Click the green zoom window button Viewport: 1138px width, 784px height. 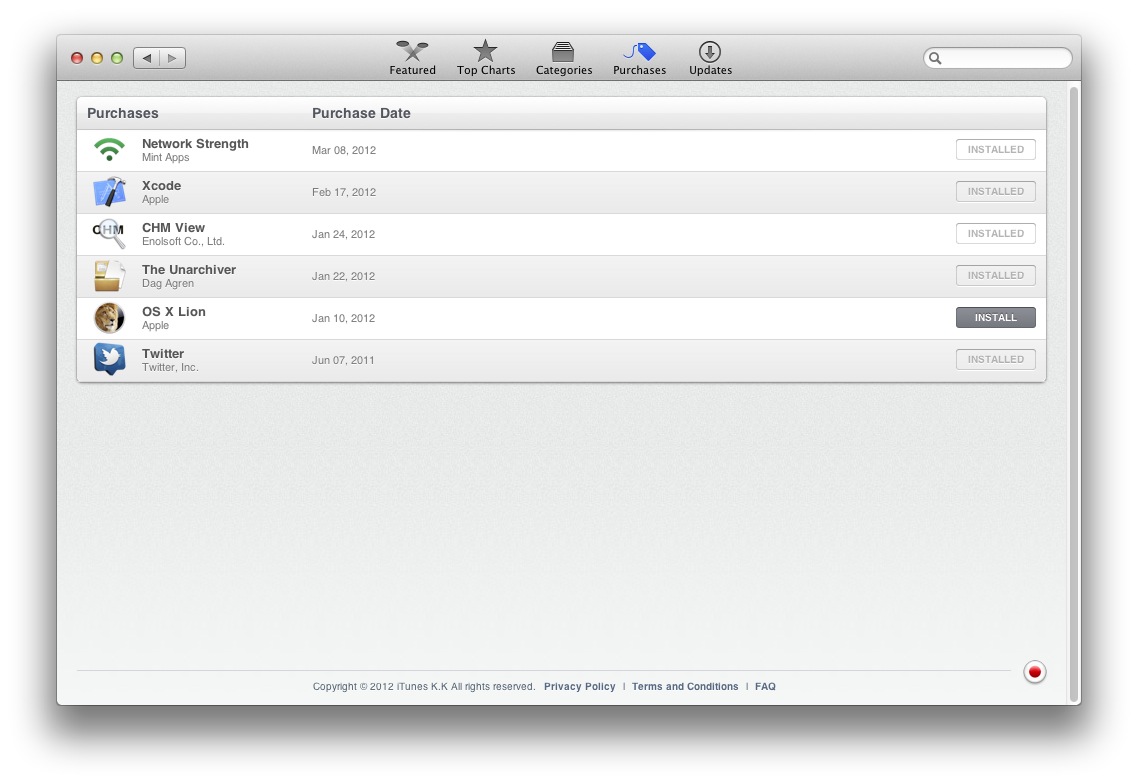[x=117, y=58]
